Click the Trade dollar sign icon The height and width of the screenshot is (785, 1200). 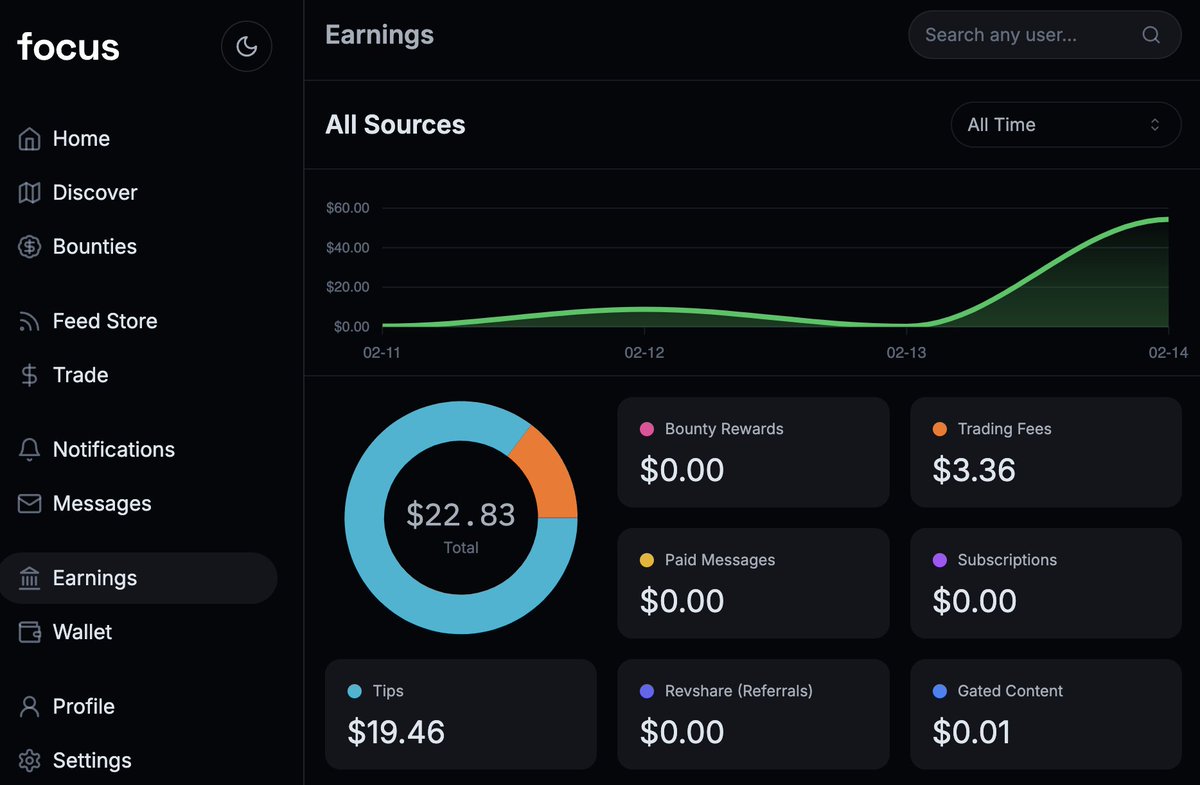point(30,375)
